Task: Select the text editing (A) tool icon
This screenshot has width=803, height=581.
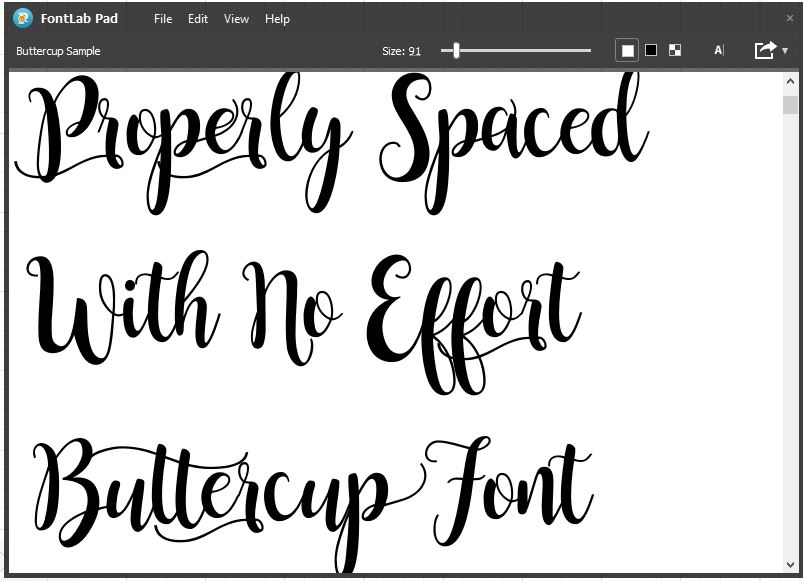Action: pos(717,49)
